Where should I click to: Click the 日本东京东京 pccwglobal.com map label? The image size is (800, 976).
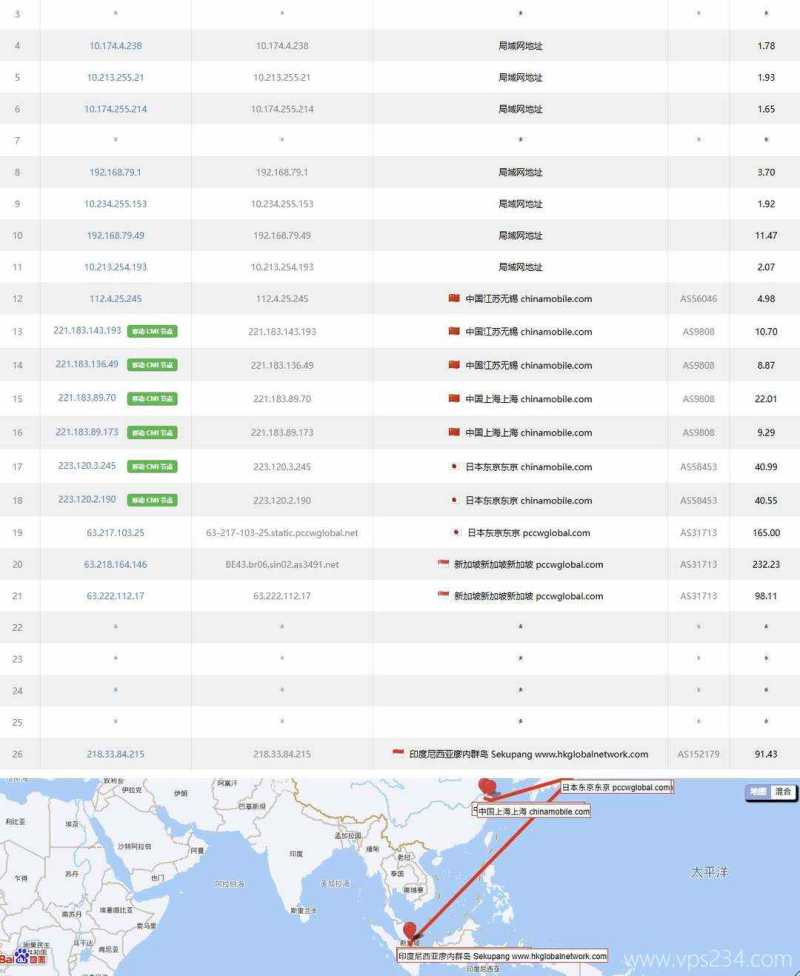click(616, 787)
